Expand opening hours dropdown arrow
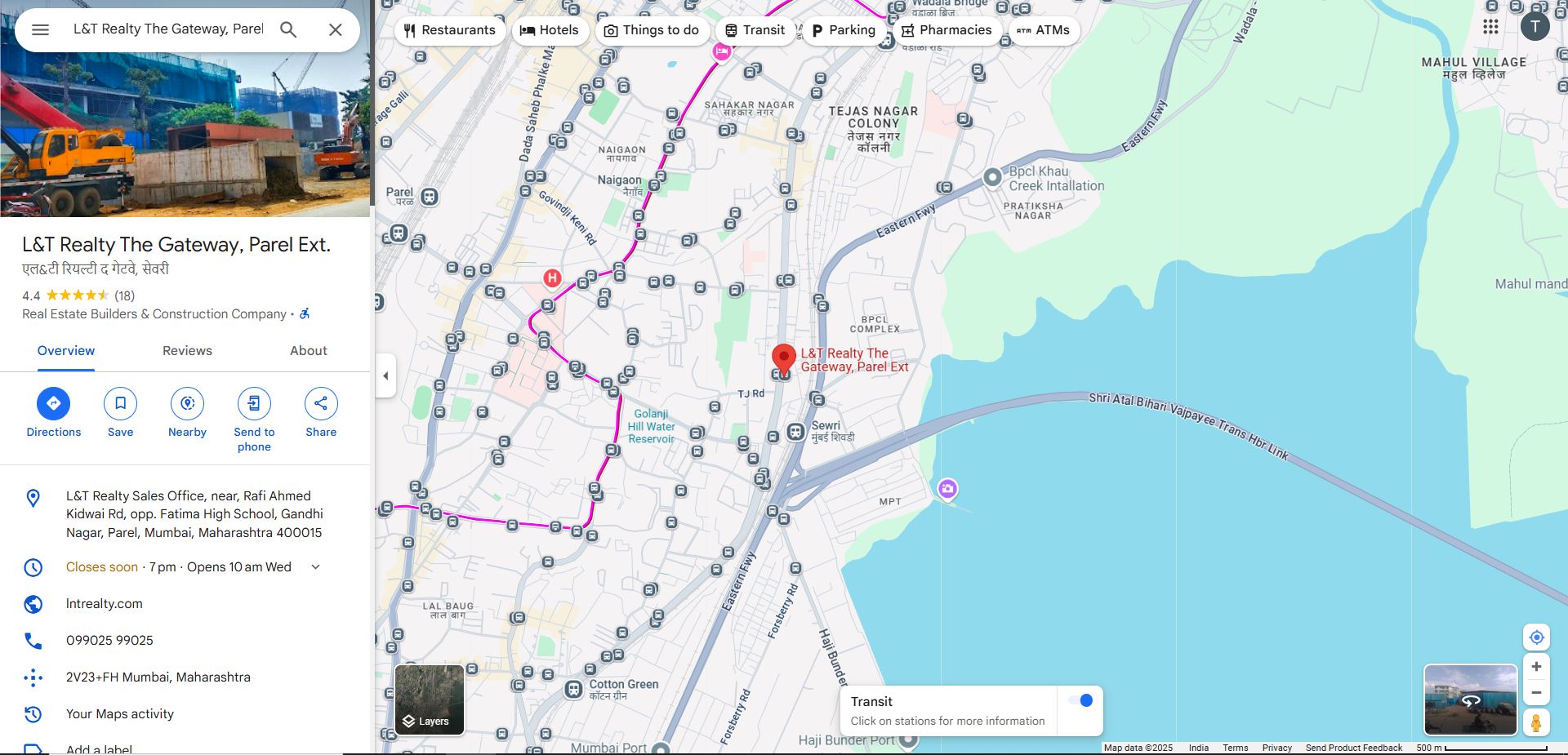This screenshot has height=755, width=1568. pyautogui.click(x=316, y=567)
